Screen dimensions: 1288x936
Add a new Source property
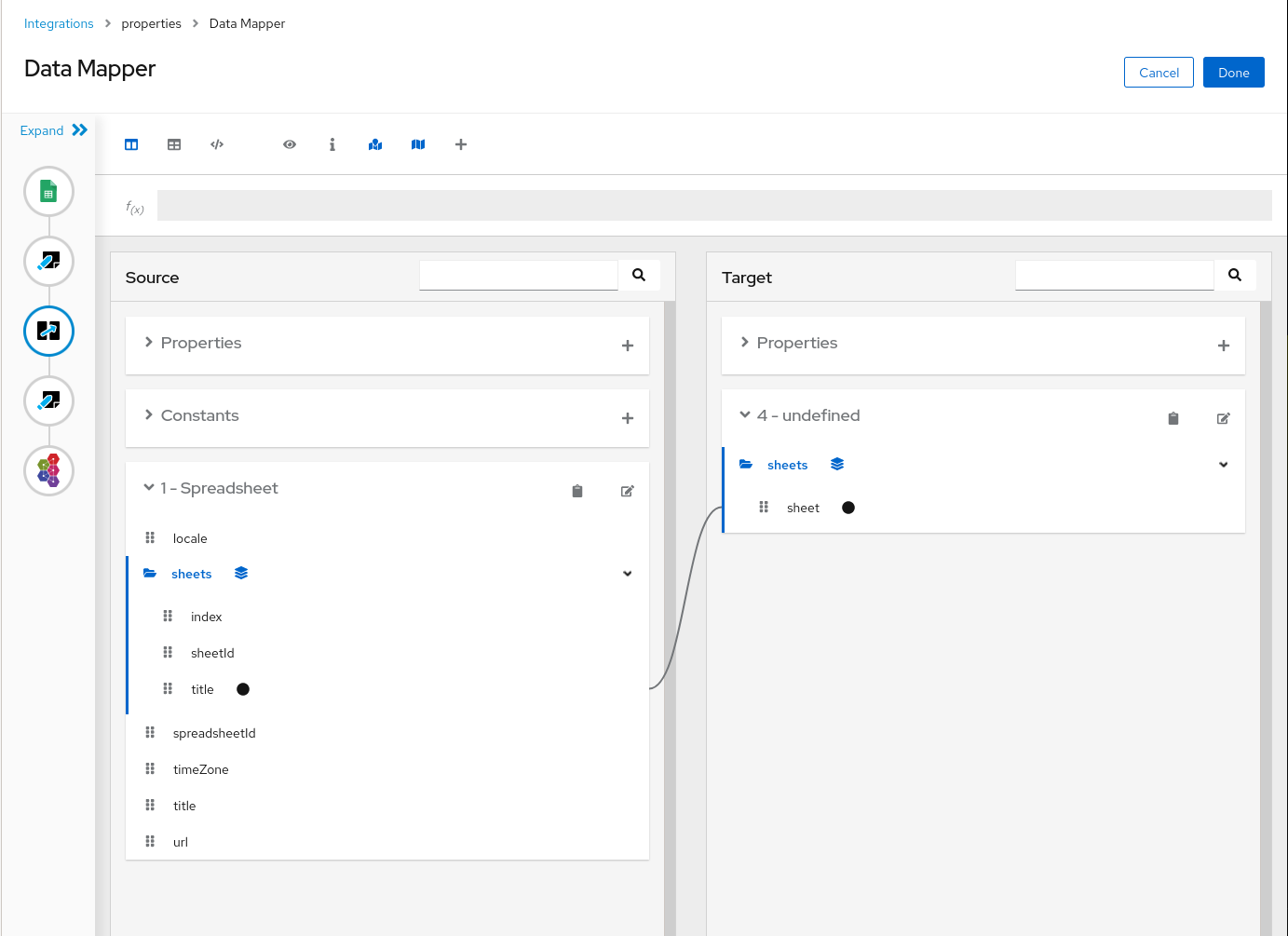point(628,346)
